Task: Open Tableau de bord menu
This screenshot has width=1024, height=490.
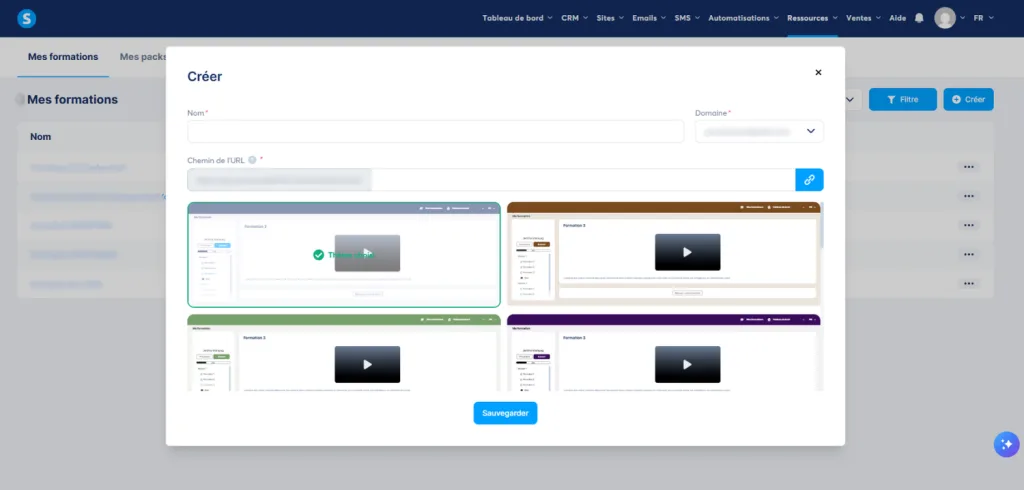Action: tap(517, 18)
